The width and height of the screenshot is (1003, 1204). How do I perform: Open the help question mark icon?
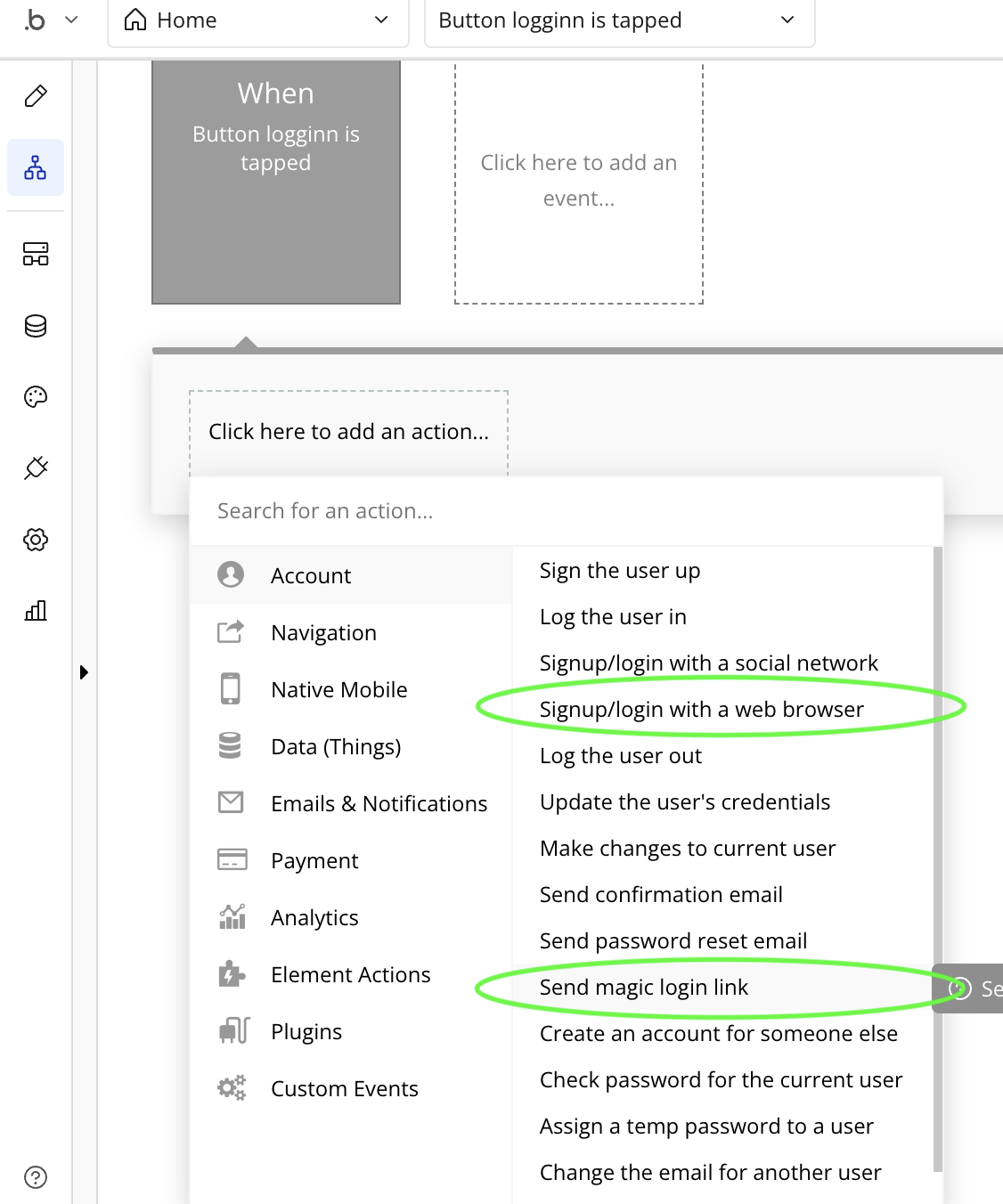36,1177
